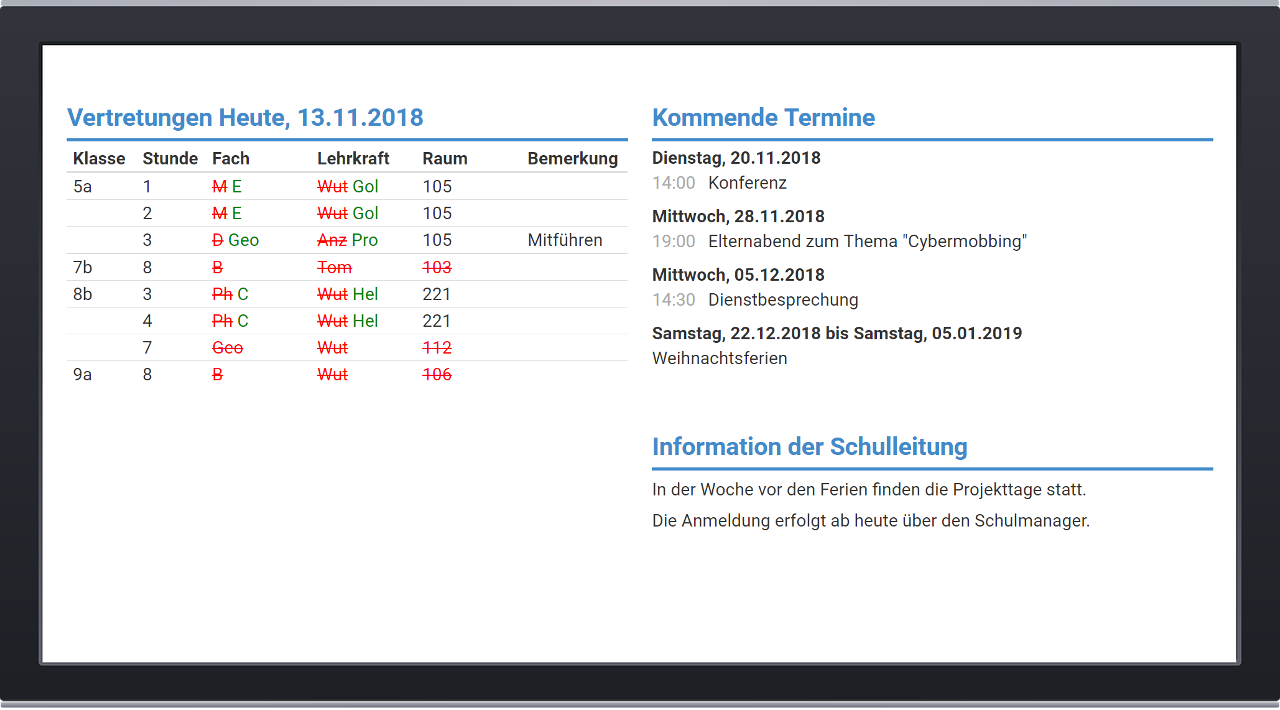Image resolution: width=1280 pixels, height=710 pixels.
Task: Select the 'Raum' column header
Action: point(445,159)
